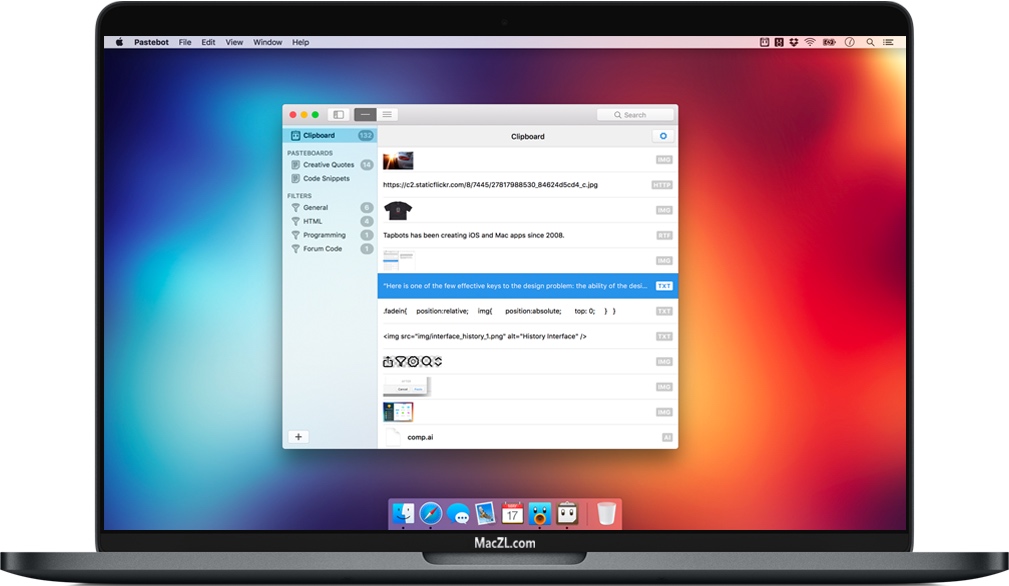The width and height of the screenshot is (1009, 586).
Task: Click the funnel icon beside General
Action: 295,207
